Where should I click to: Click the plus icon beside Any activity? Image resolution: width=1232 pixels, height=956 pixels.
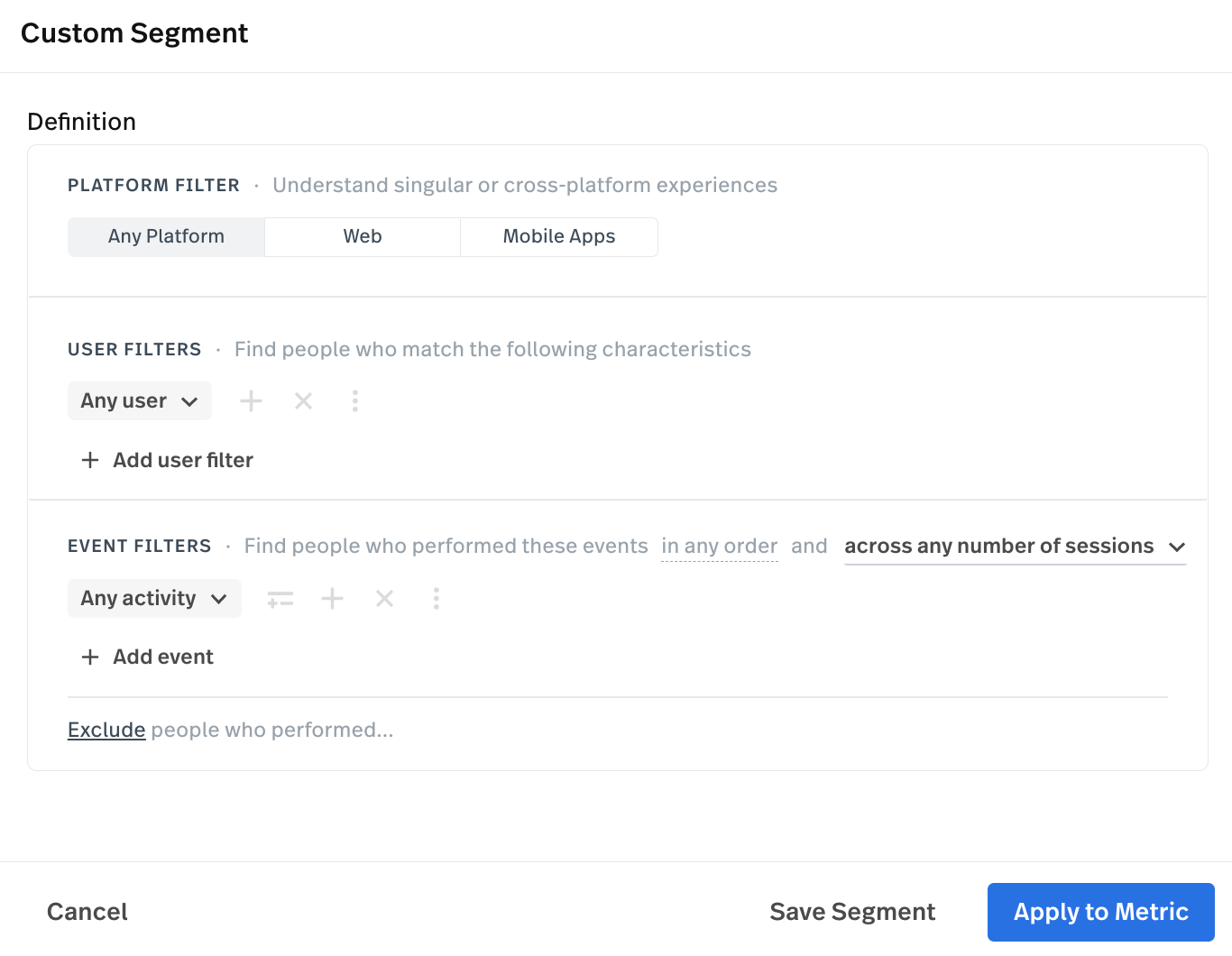pos(332,598)
